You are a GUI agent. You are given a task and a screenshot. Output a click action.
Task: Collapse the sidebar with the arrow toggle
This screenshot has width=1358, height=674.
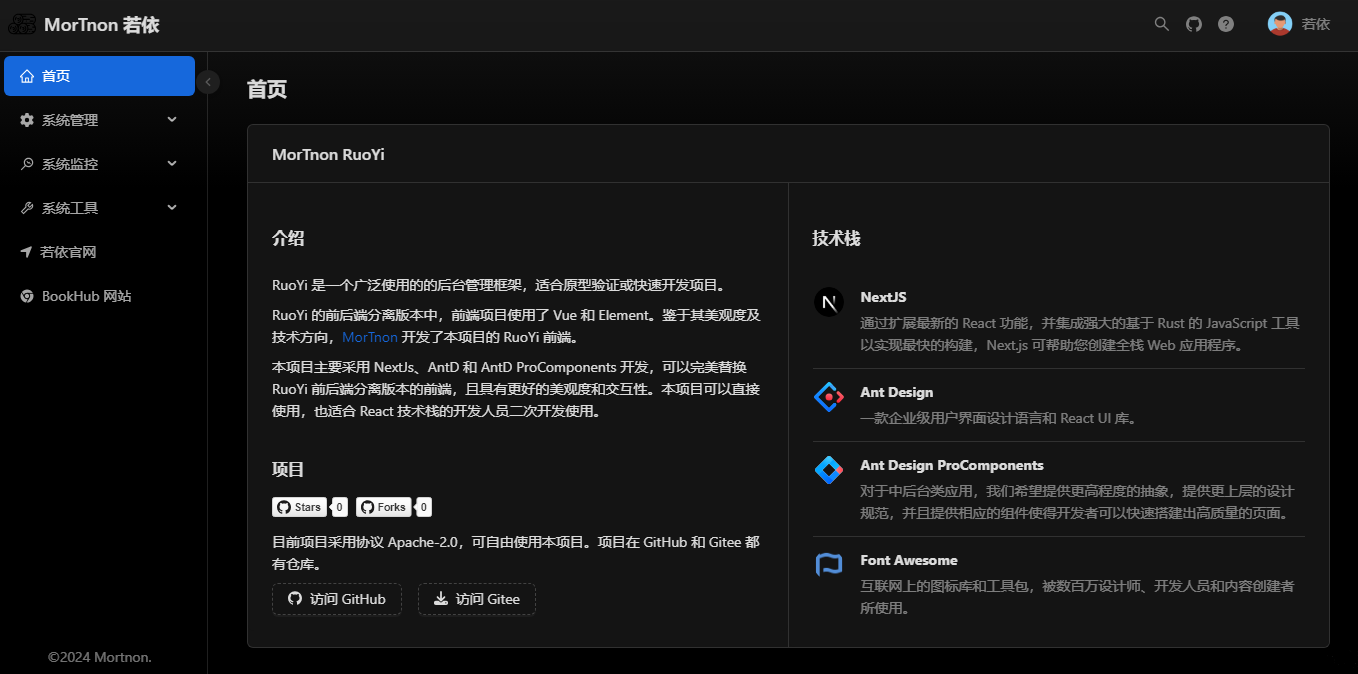tap(208, 83)
